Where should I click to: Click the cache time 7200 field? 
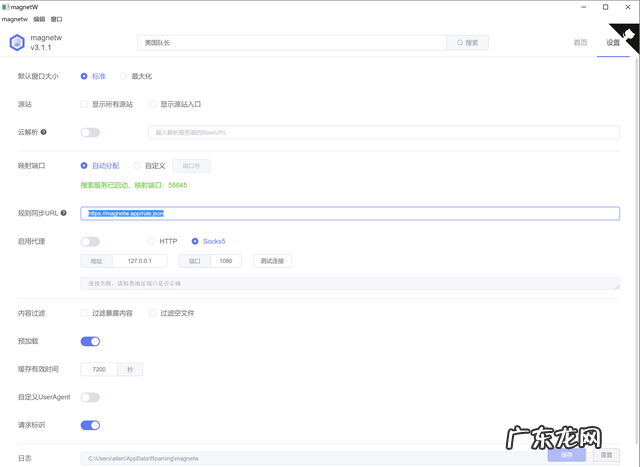(99, 369)
